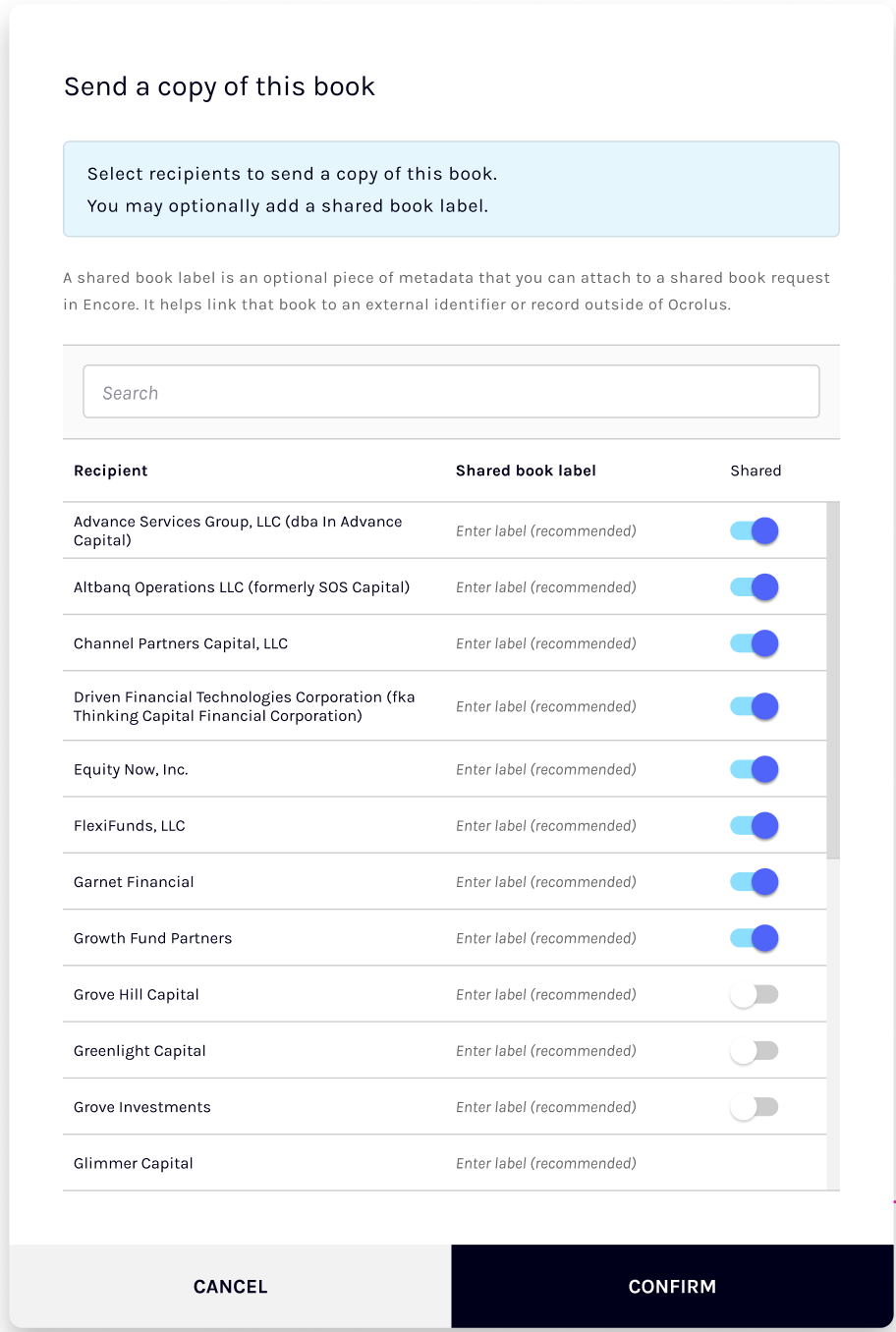Viewport: 896px width, 1332px height.
Task: Disable the Equity Now, Inc. shared toggle
Action: (755, 769)
